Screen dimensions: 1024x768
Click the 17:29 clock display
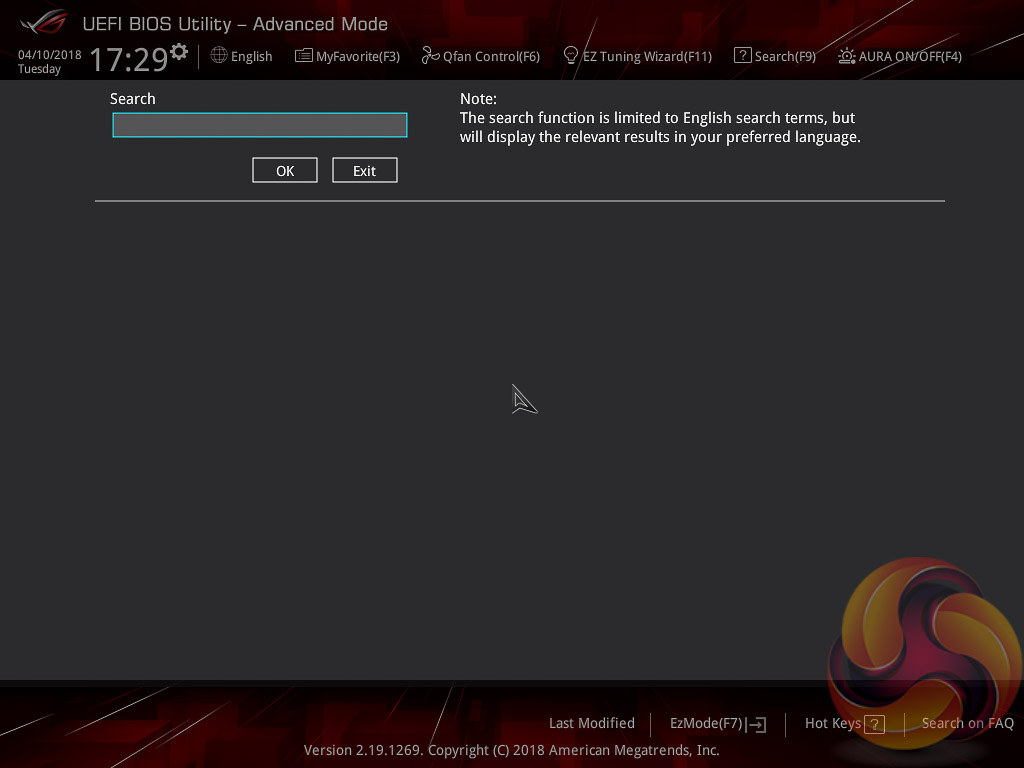click(x=129, y=59)
